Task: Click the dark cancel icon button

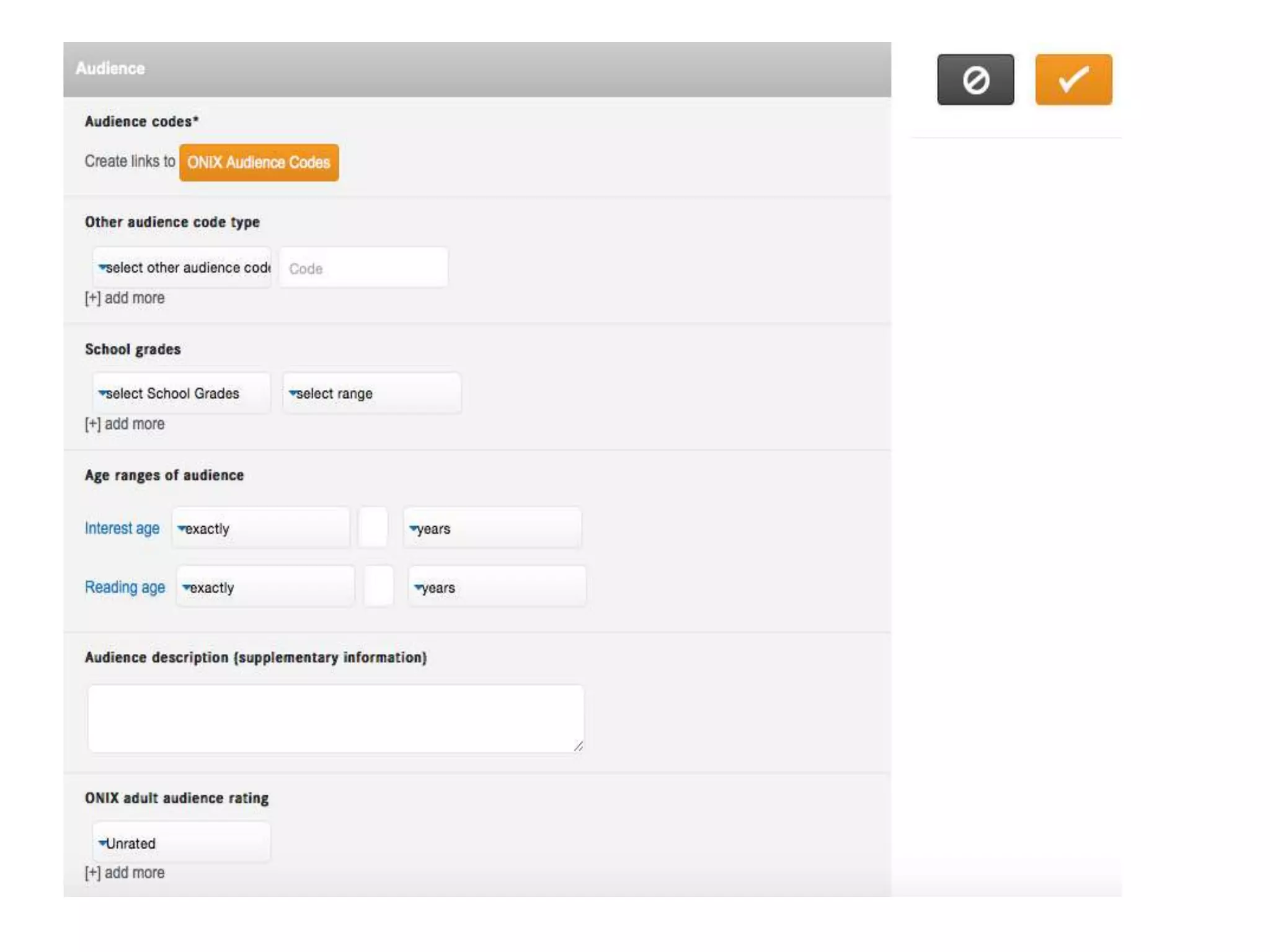Action: tap(975, 80)
